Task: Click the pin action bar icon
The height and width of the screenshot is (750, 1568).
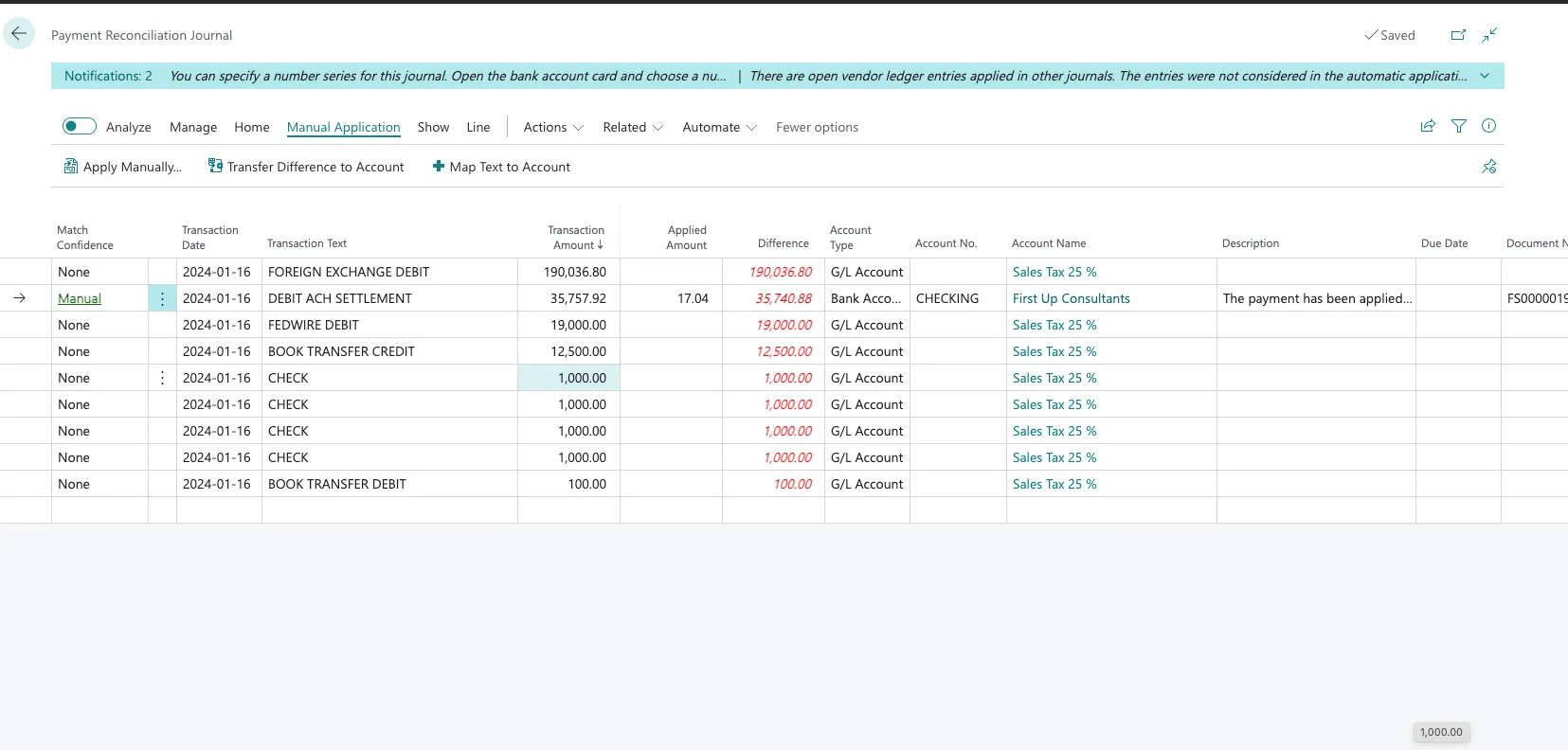Action: pyautogui.click(x=1488, y=167)
